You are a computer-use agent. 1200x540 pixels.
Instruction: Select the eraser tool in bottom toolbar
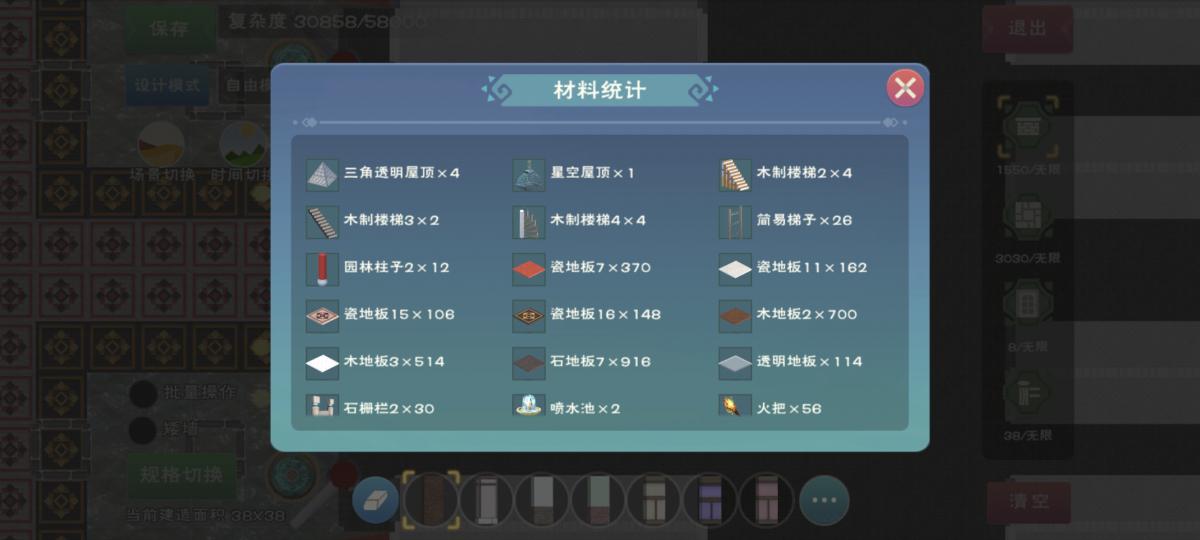pos(375,500)
